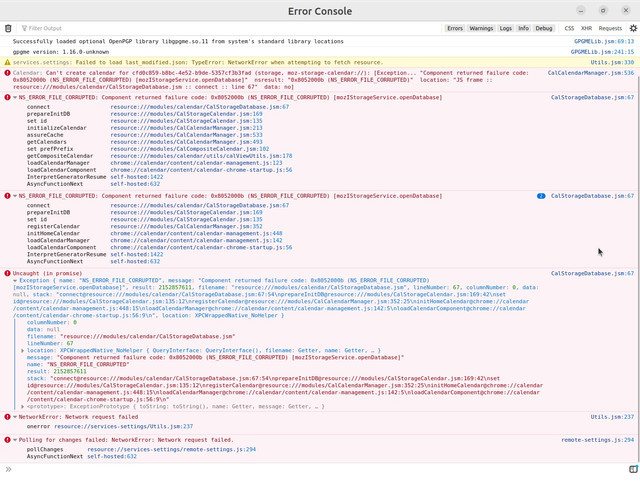Collapse the NetworkError stack trace

coord(15,417)
